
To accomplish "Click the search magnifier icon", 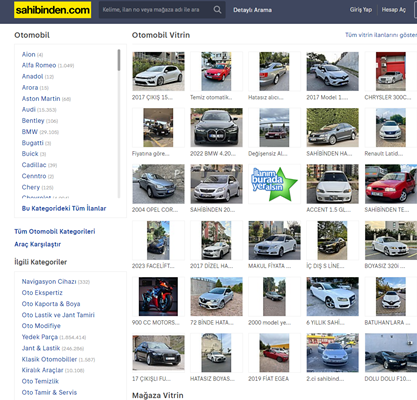I will 217,10.
